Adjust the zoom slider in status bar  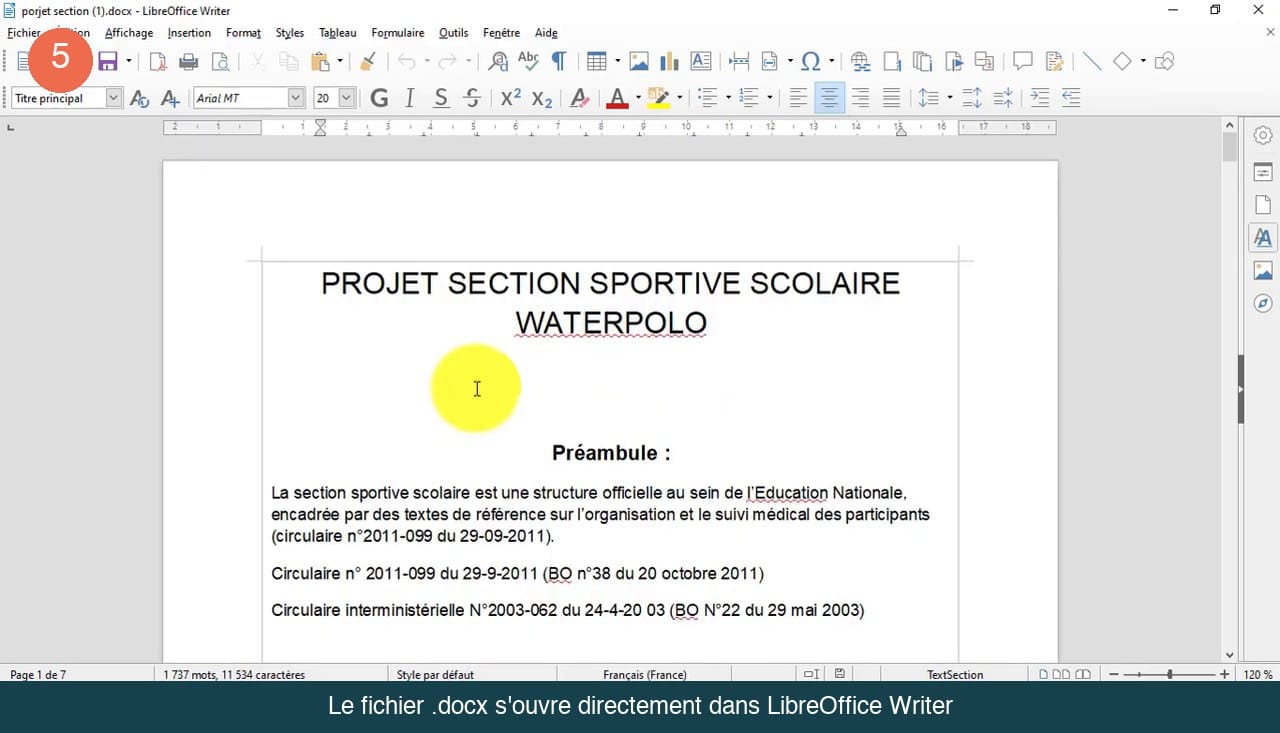coord(1168,675)
